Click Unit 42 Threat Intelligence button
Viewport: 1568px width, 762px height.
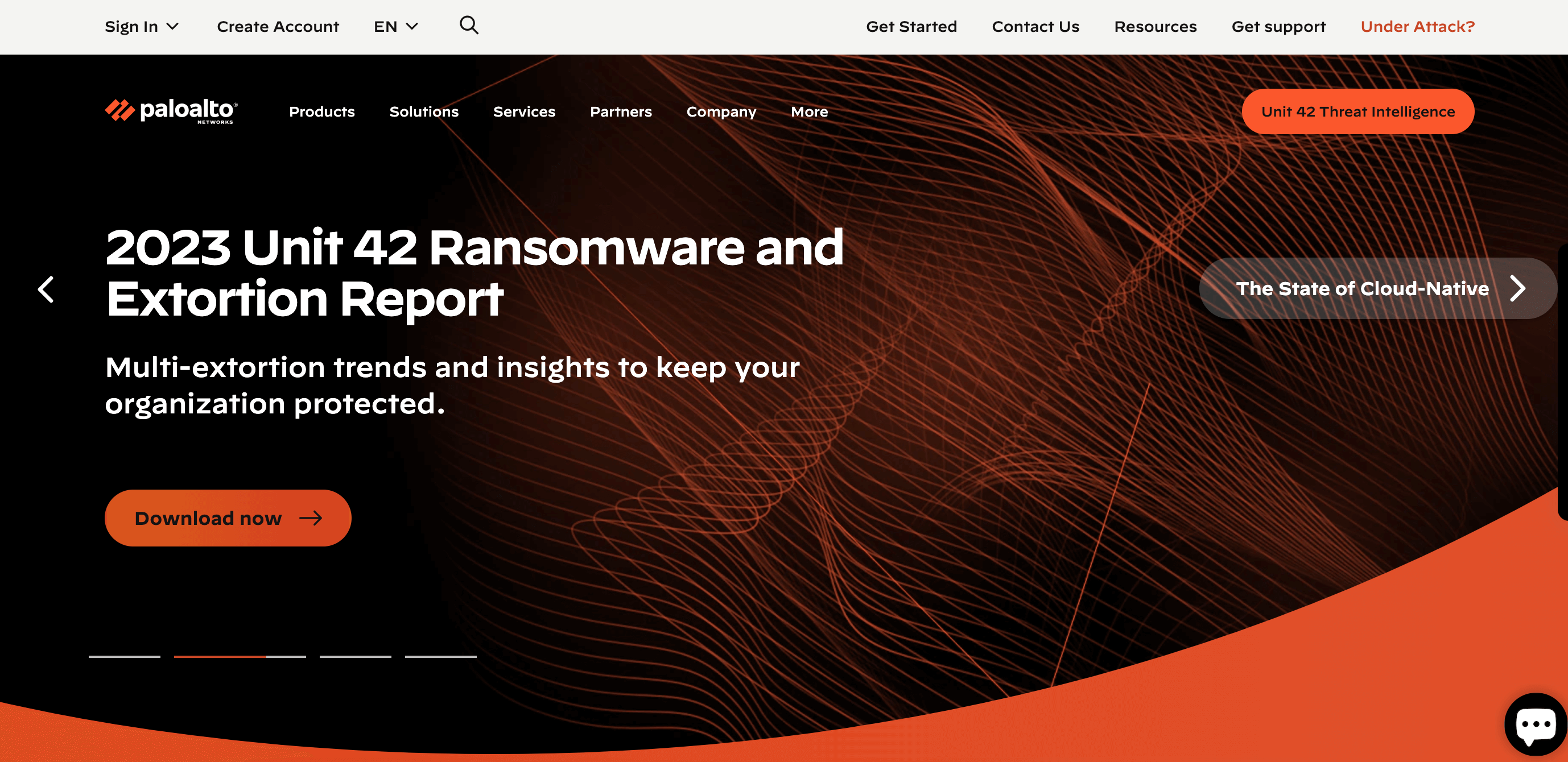pyautogui.click(x=1359, y=112)
